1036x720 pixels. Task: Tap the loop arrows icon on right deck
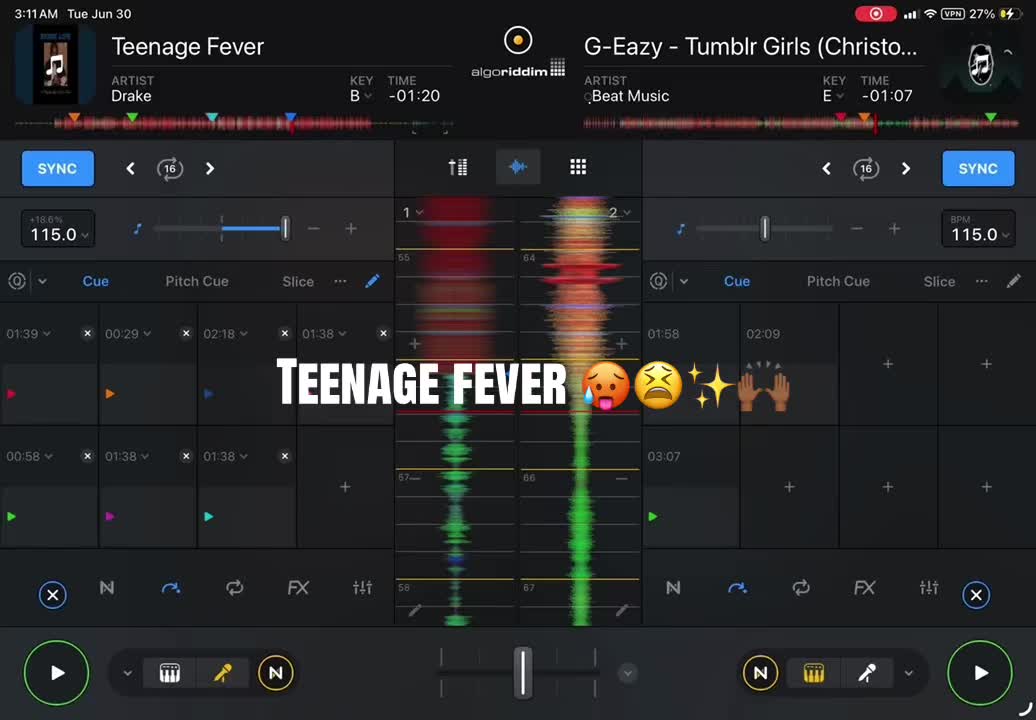[x=801, y=587]
